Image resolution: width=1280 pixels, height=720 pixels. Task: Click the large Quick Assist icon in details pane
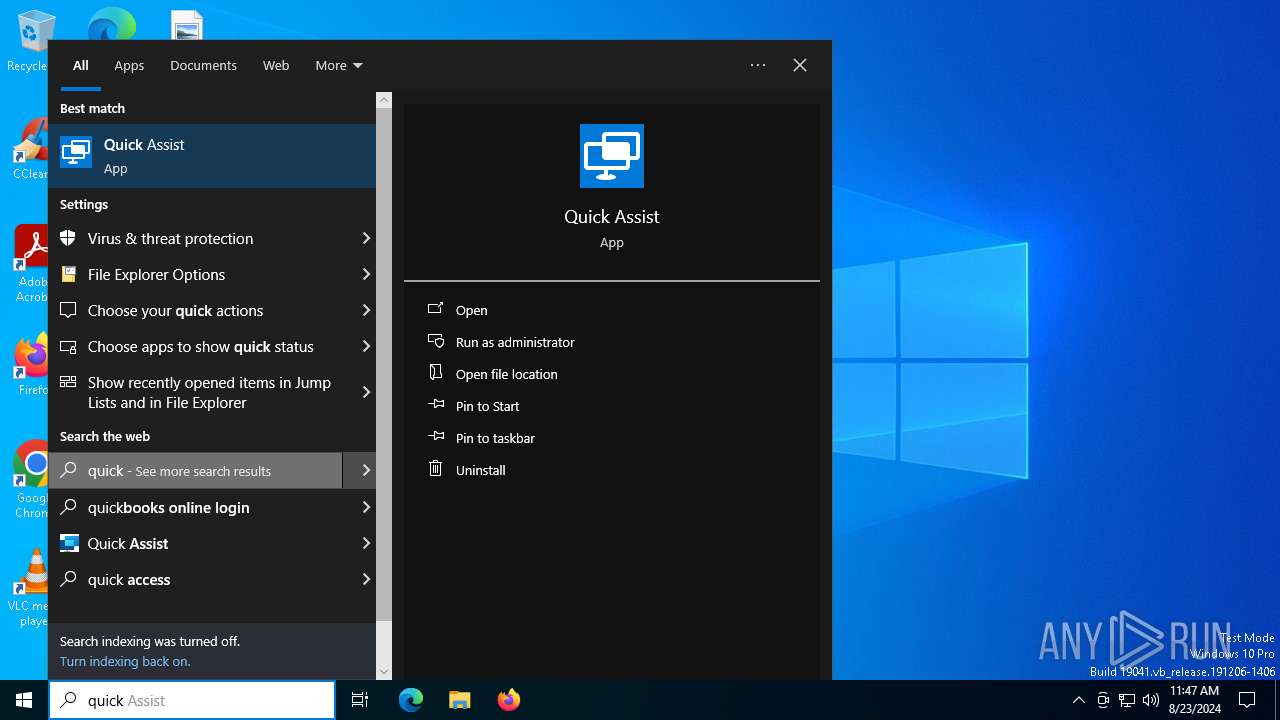pos(612,156)
